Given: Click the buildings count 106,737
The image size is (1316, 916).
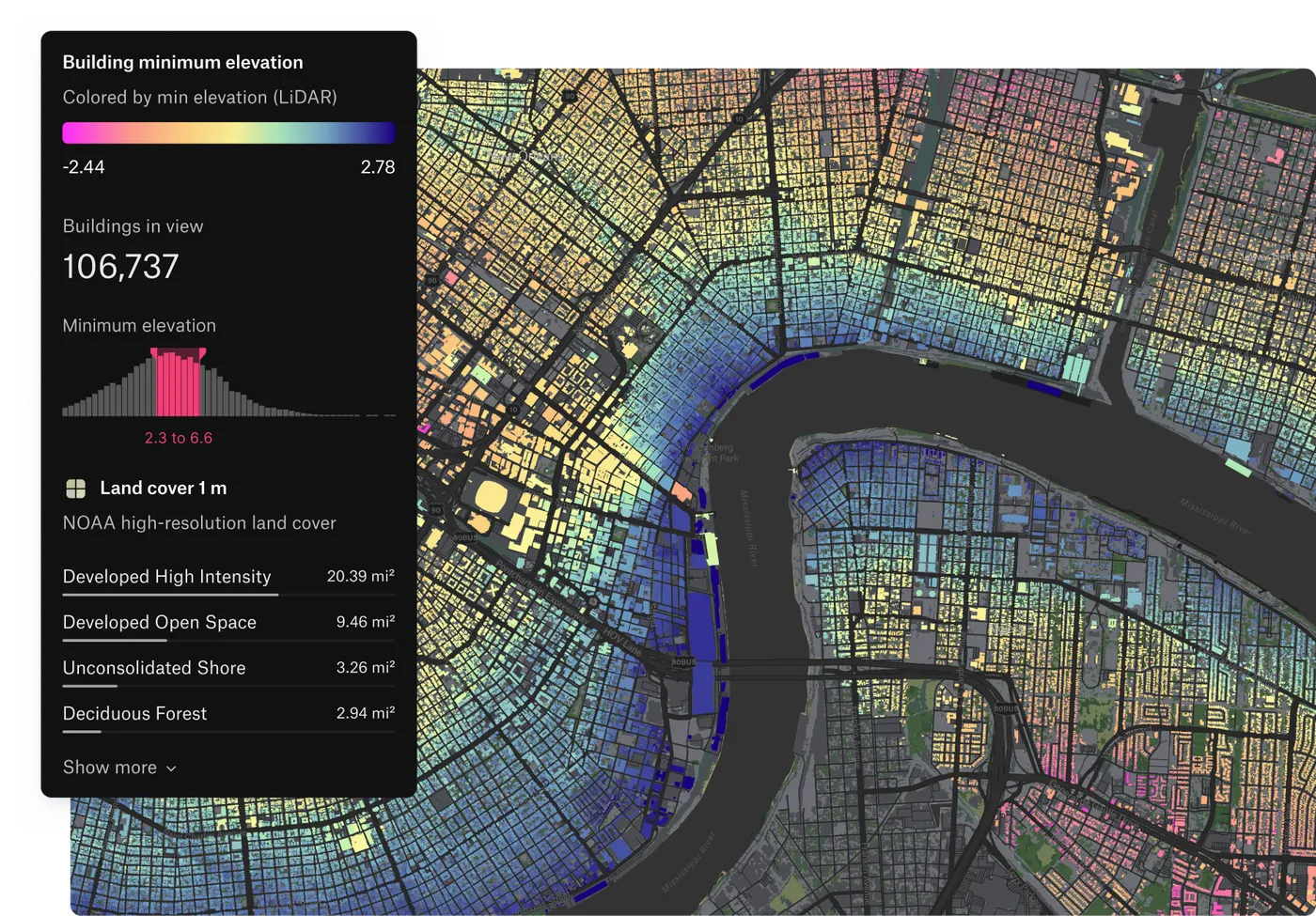Looking at the screenshot, I should [120, 267].
